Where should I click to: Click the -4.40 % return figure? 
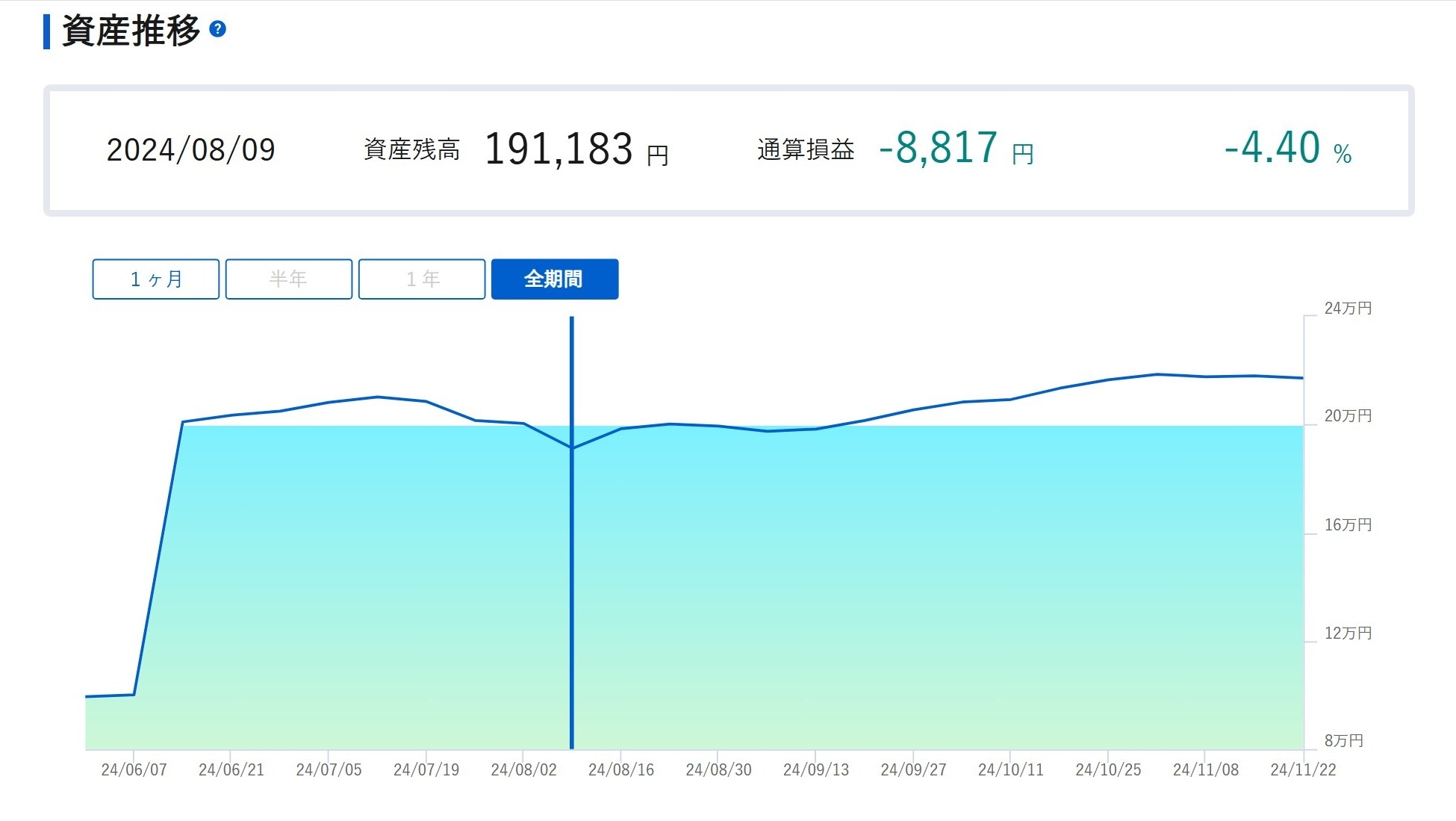tap(1287, 148)
